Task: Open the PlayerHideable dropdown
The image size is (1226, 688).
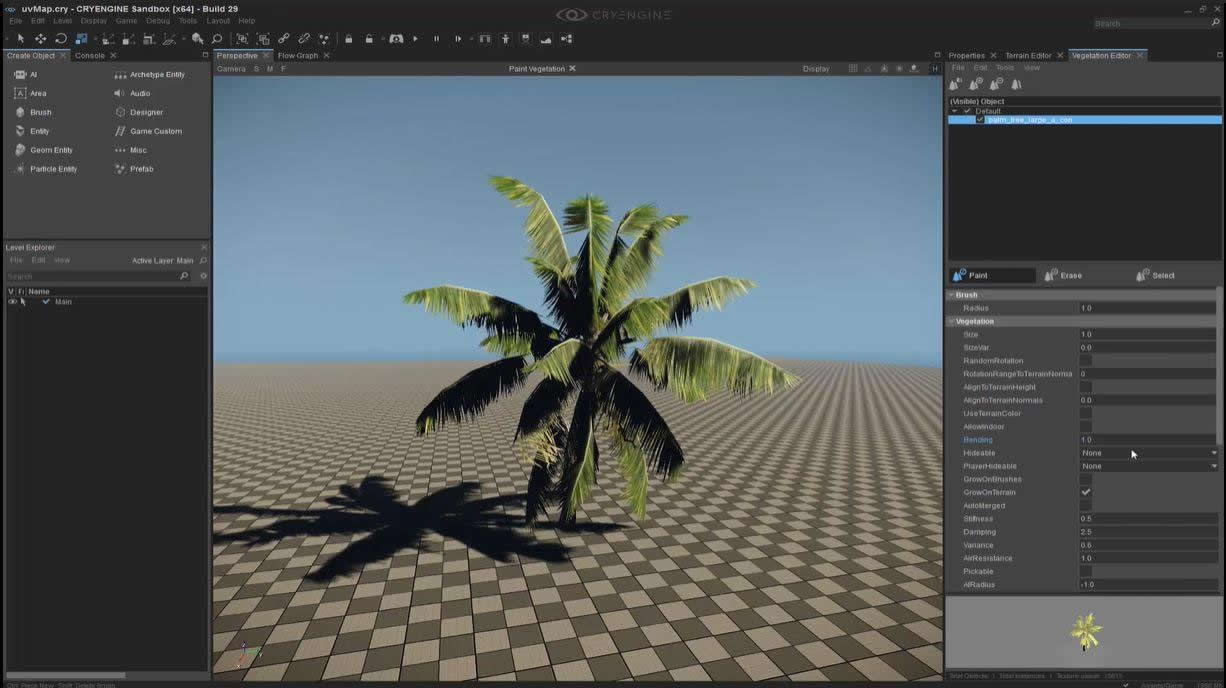Action: [x=1149, y=466]
